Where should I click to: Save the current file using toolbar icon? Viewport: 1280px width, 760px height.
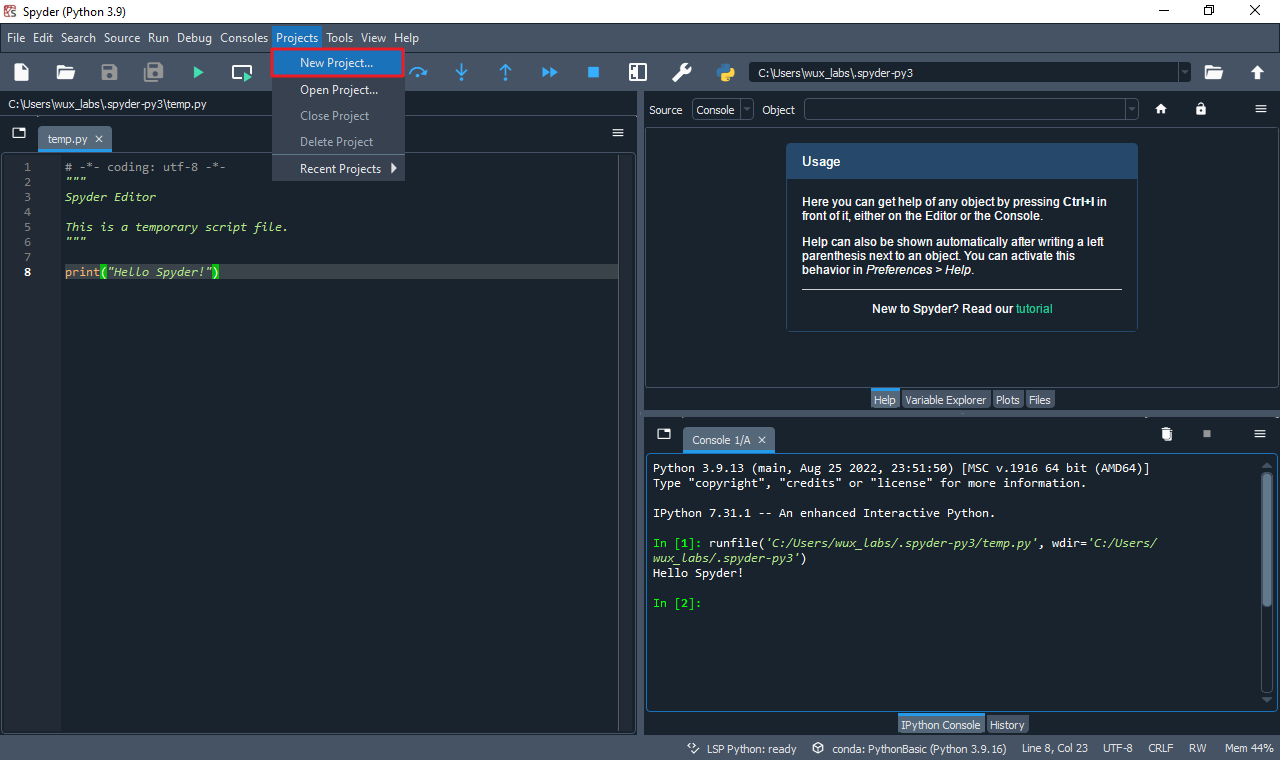[x=109, y=72]
